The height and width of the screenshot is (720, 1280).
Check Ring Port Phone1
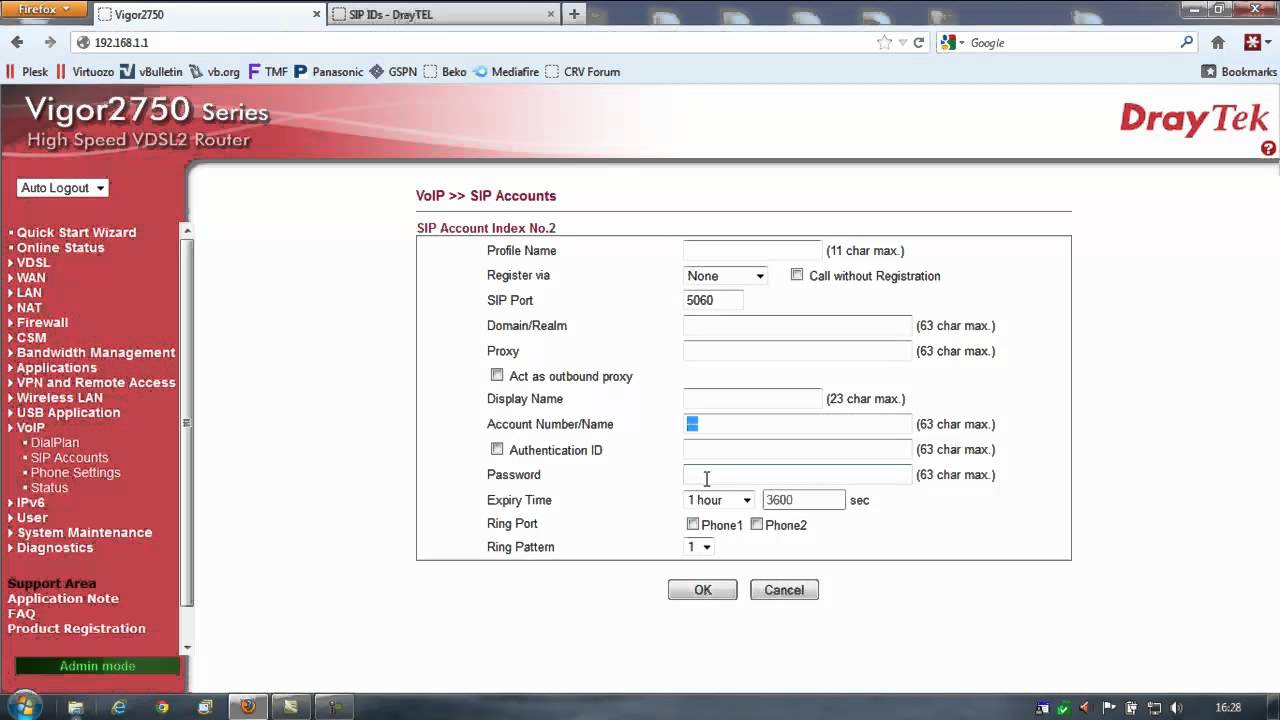[693, 524]
